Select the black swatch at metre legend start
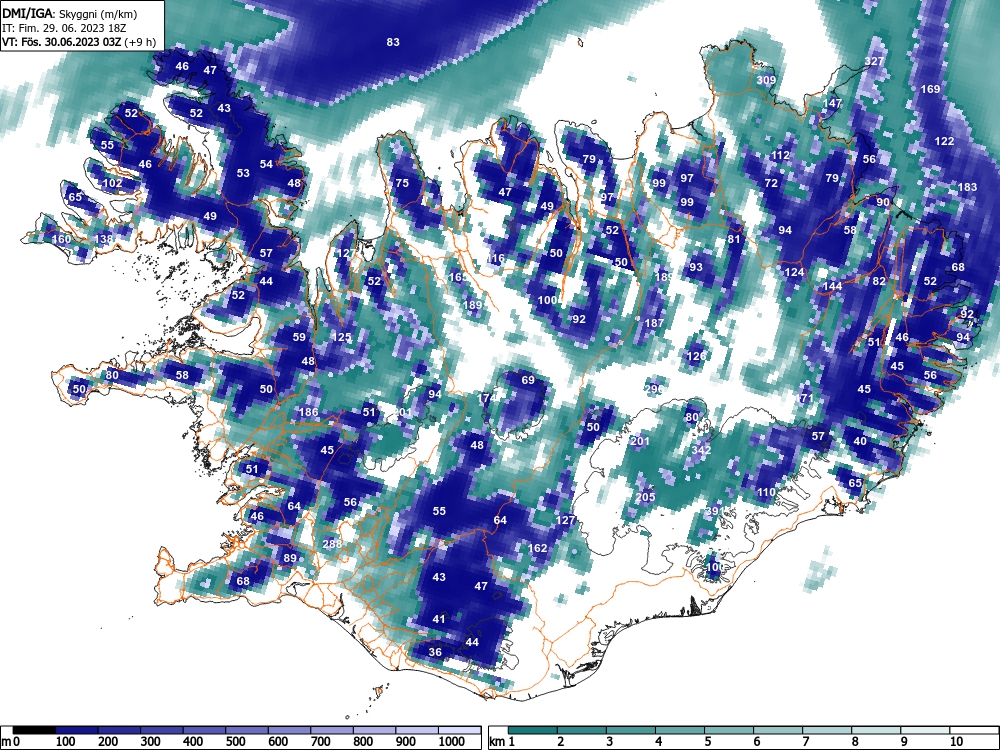Image resolution: width=1000 pixels, height=750 pixels. pos(34,730)
